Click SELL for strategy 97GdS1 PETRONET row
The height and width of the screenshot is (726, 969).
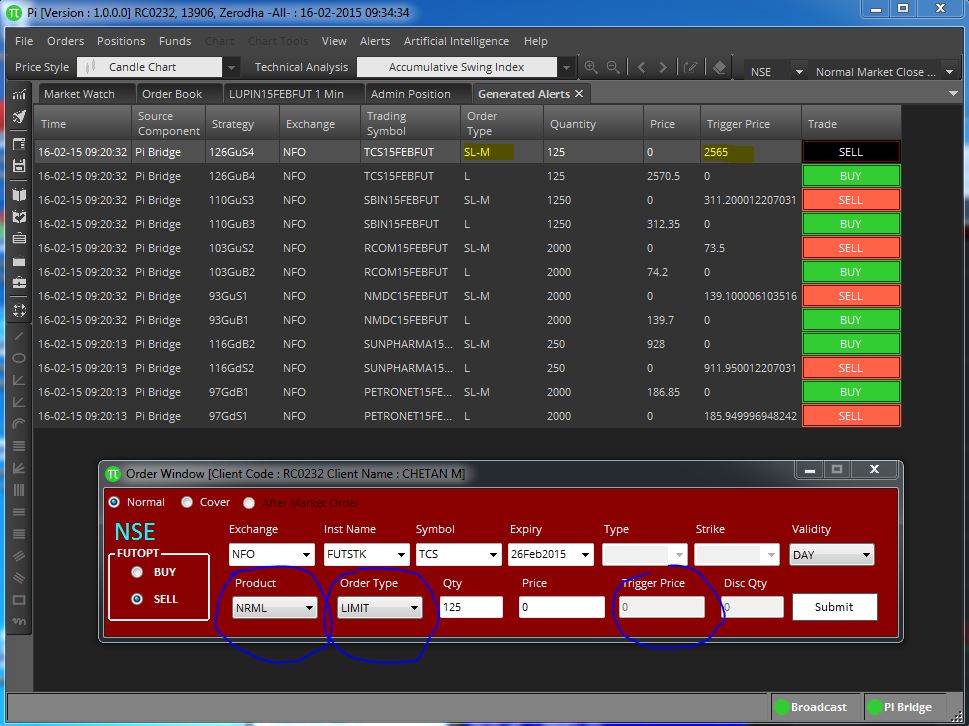851,416
